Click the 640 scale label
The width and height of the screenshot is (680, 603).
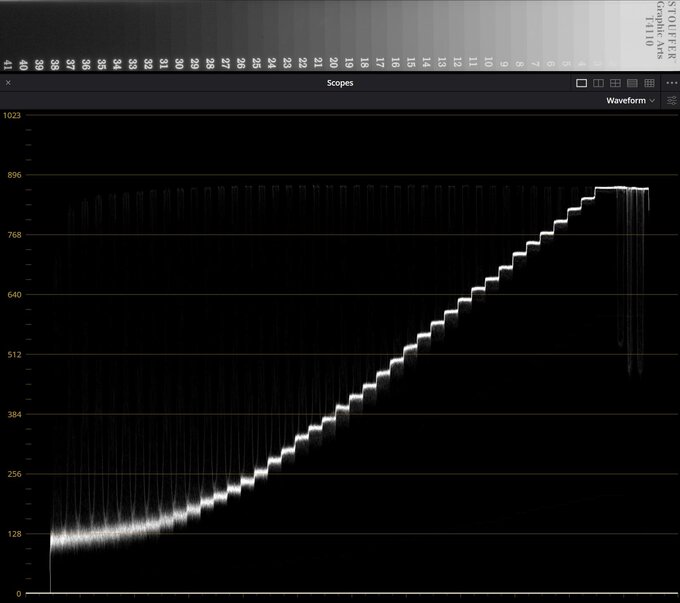click(12, 295)
